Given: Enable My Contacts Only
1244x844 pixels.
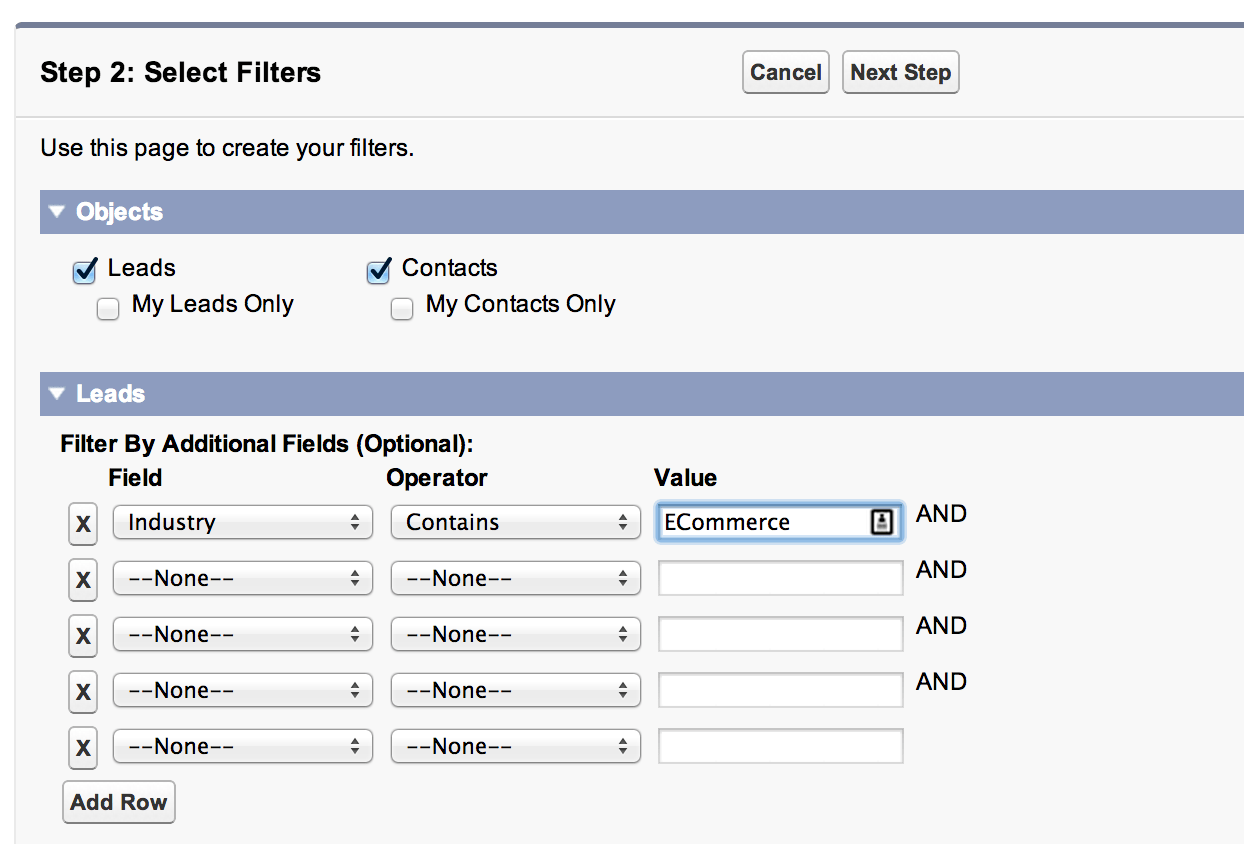Looking at the screenshot, I should click(401, 308).
